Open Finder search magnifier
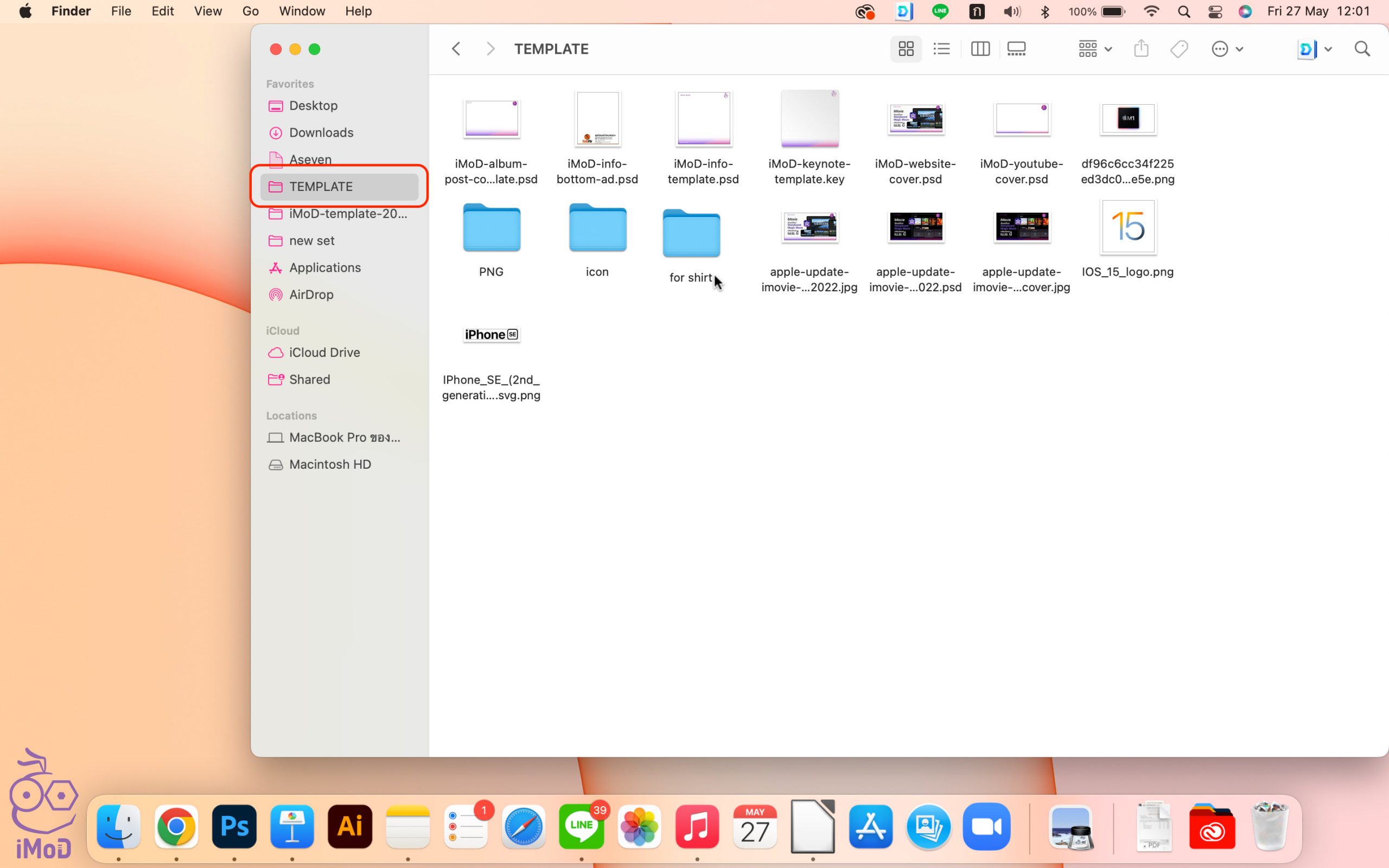Screen dimensions: 1389x868 click(x=1362, y=49)
